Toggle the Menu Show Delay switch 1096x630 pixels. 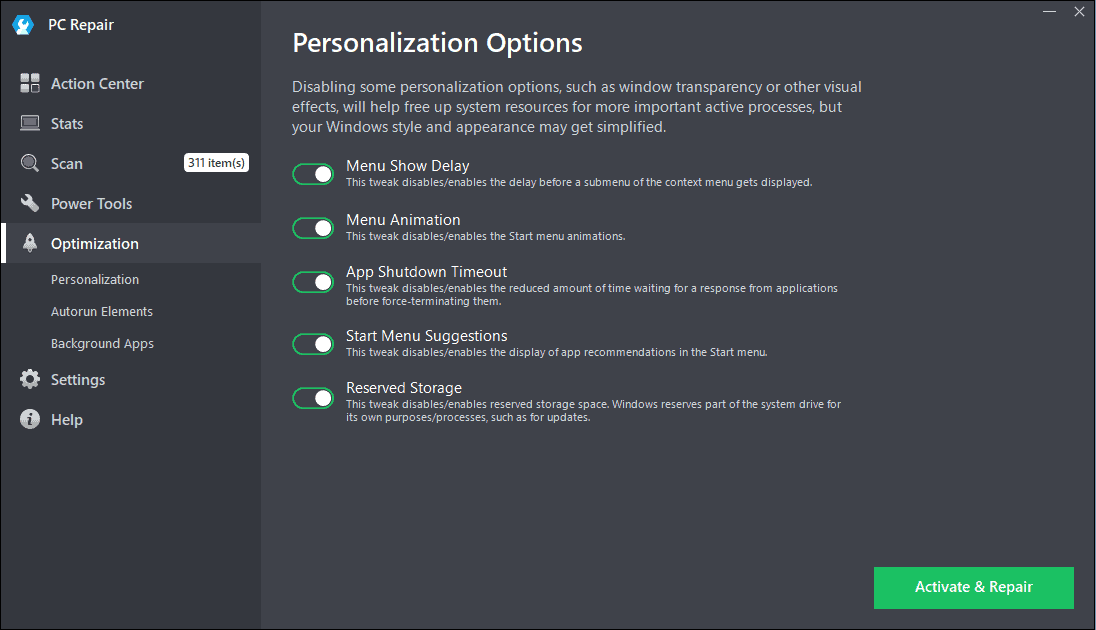pyautogui.click(x=313, y=174)
